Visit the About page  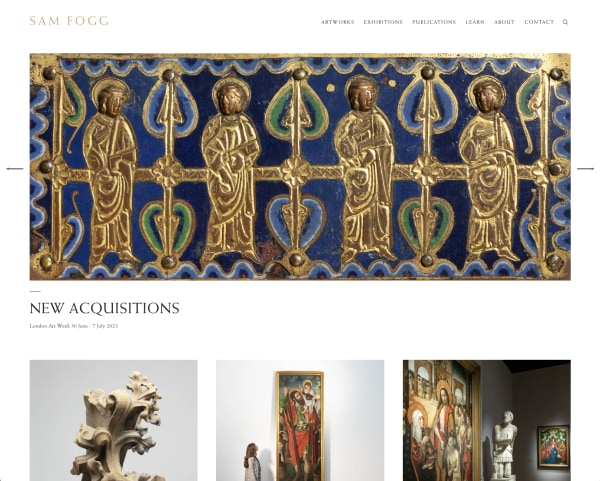(x=504, y=22)
